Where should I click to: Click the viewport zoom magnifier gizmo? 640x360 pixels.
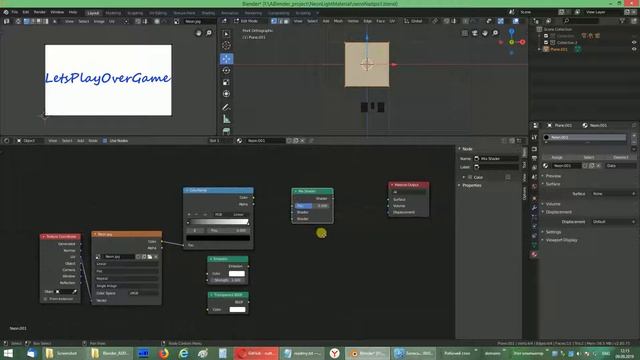pyautogui.click(x=495, y=33)
